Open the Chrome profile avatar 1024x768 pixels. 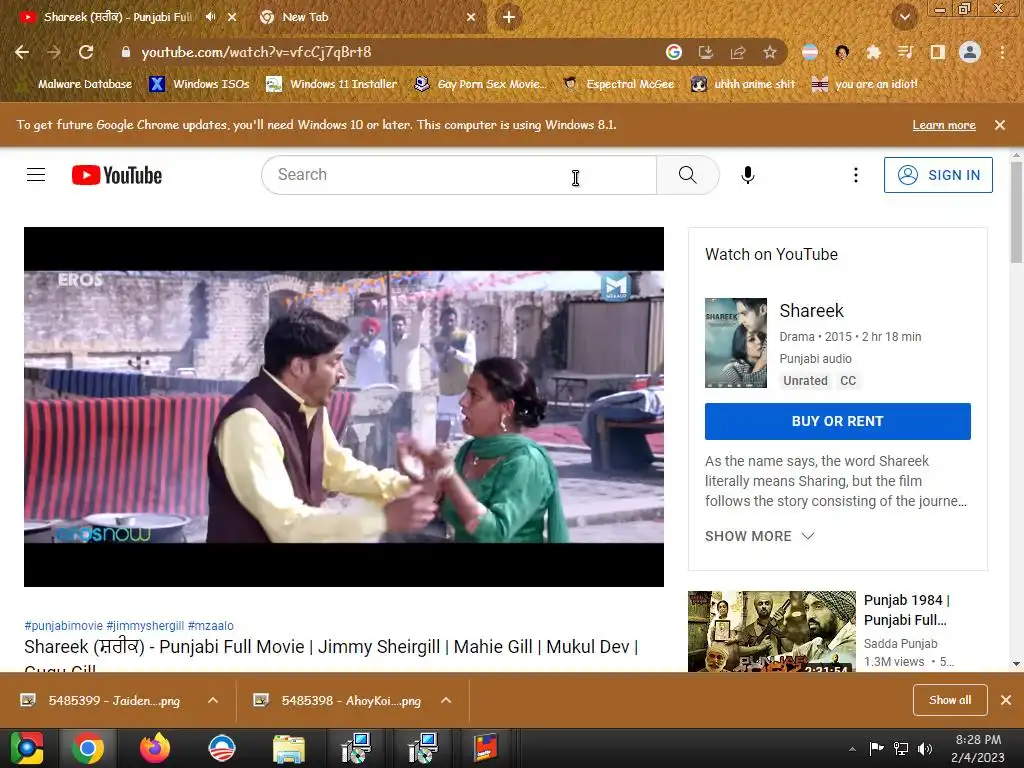[x=970, y=52]
